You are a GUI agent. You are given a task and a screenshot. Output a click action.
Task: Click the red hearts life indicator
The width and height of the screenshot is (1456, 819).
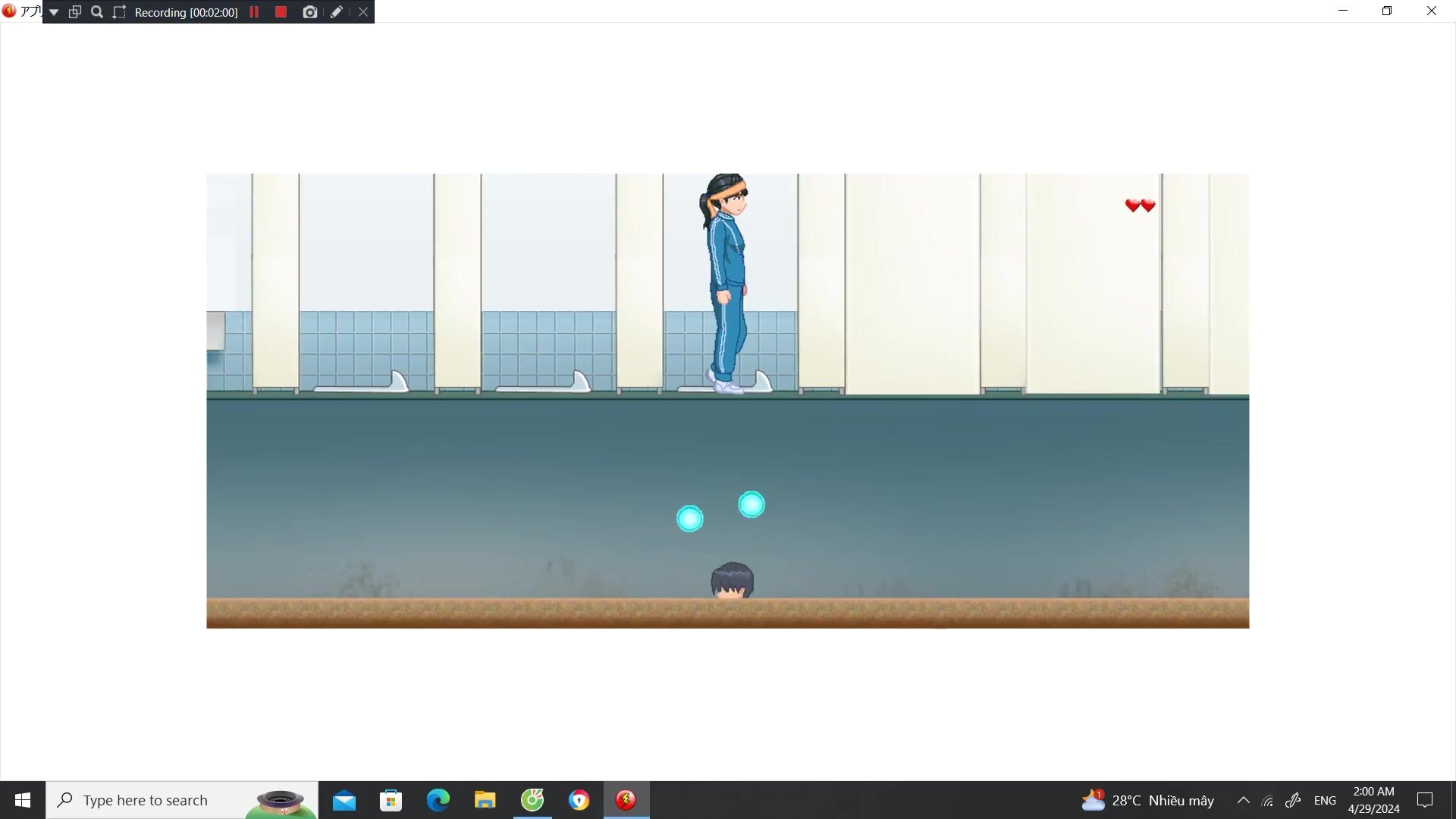1140,206
